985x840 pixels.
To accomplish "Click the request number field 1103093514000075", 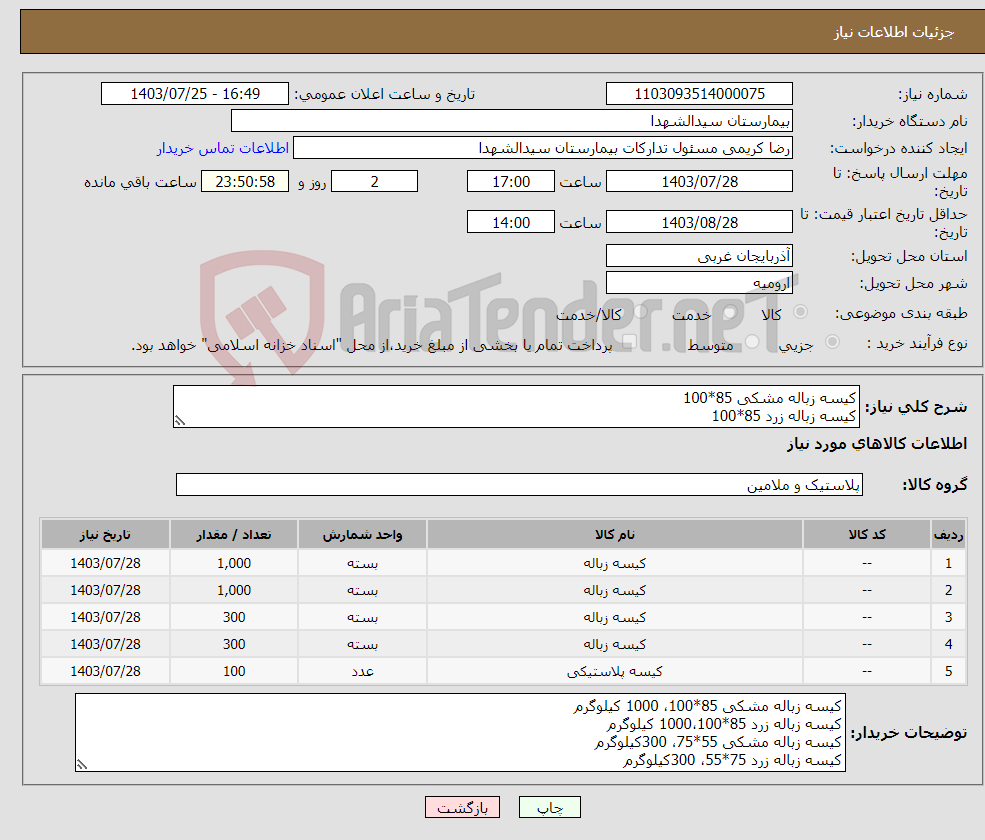I will [x=699, y=94].
